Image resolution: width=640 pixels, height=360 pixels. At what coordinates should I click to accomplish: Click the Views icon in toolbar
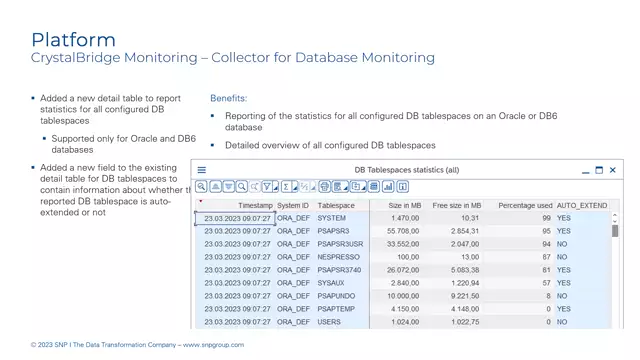[338, 187]
